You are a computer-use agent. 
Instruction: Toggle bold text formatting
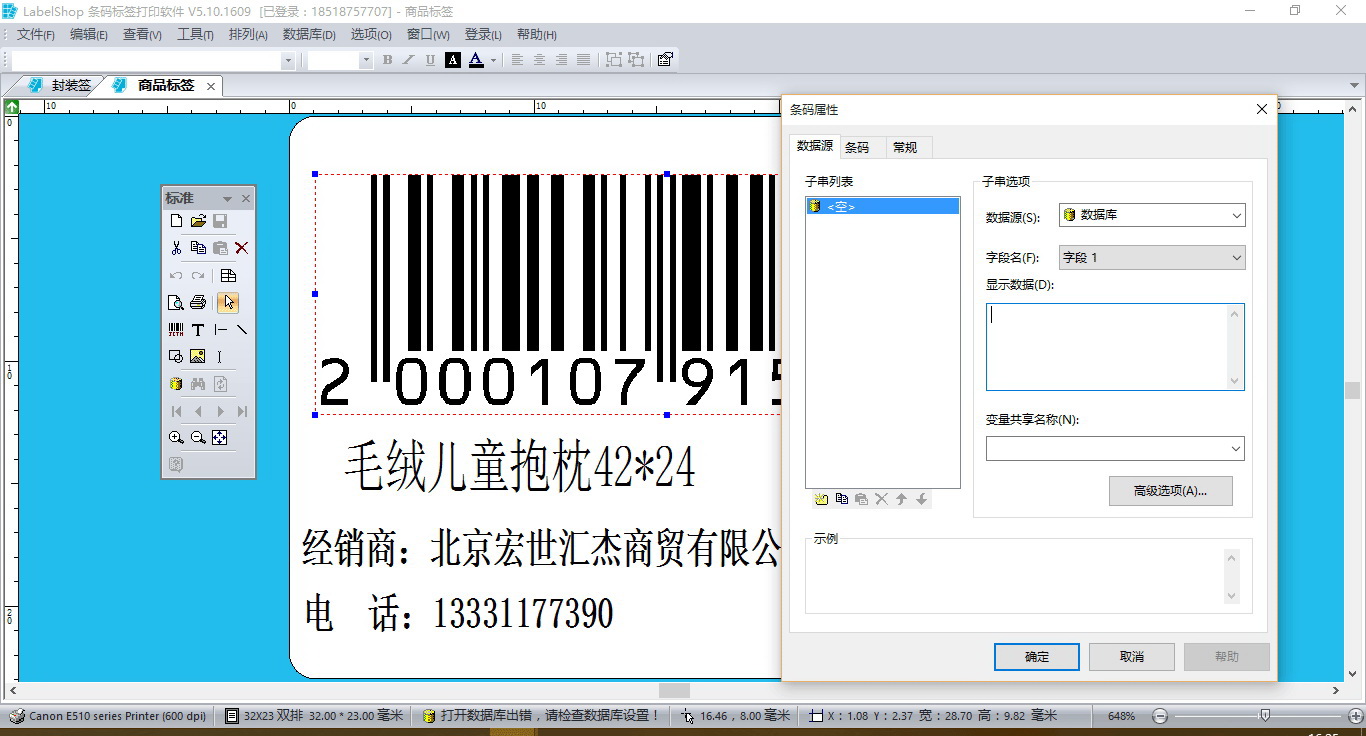coord(386,60)
